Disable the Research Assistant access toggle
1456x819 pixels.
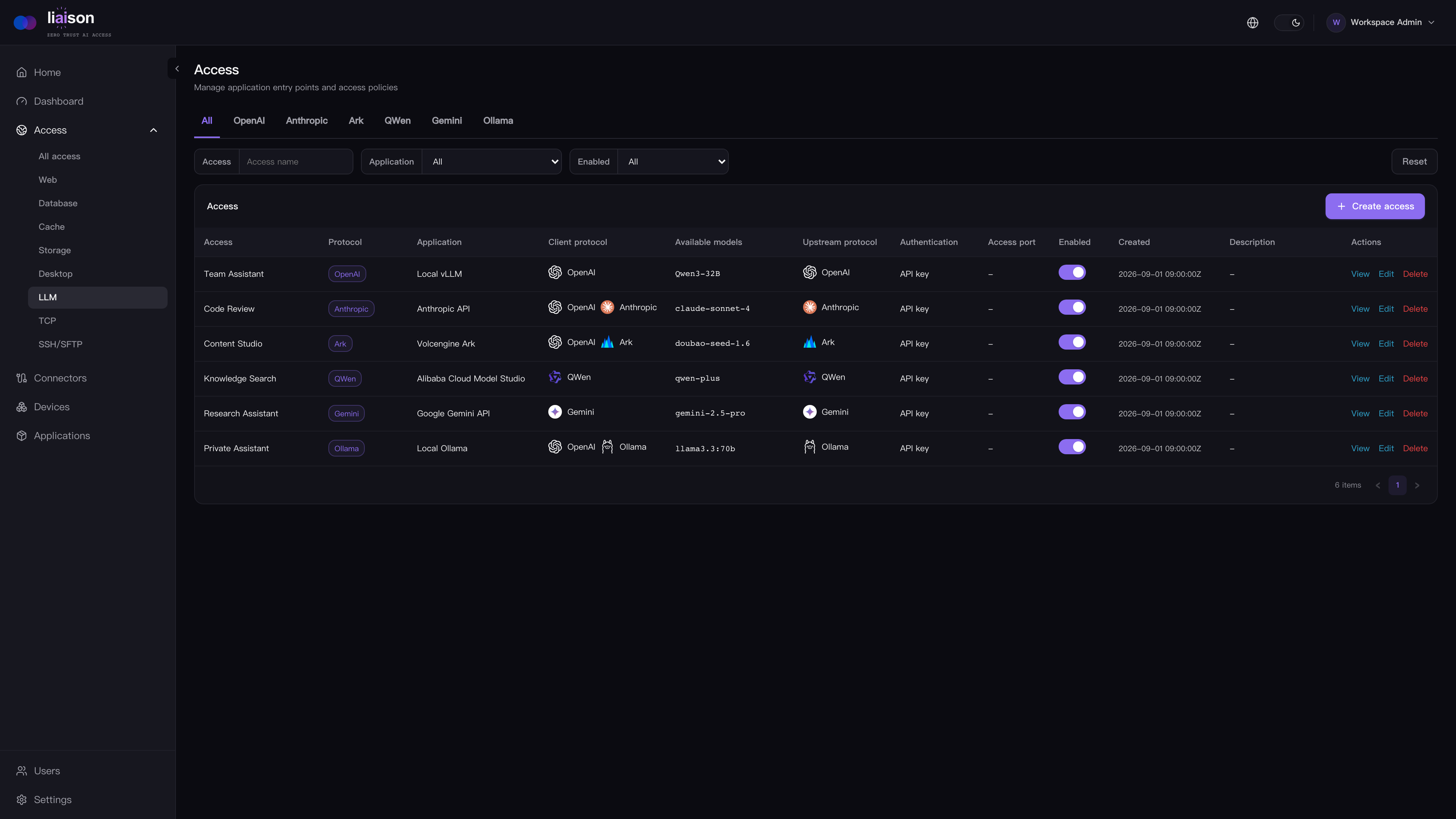coord(1072,412)
